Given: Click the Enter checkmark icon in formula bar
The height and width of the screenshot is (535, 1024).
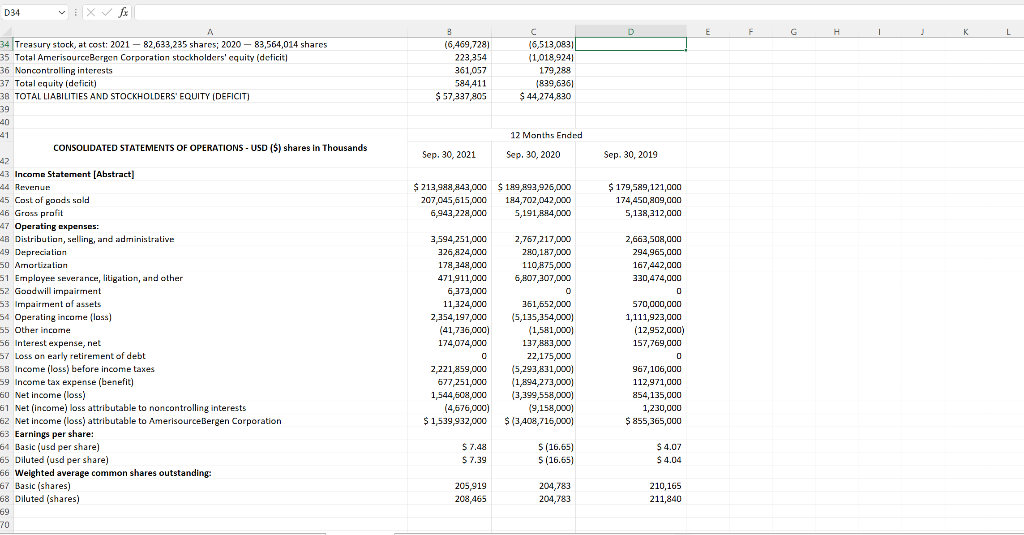Looking at the screenshot, I should click(x=106, y=12).
